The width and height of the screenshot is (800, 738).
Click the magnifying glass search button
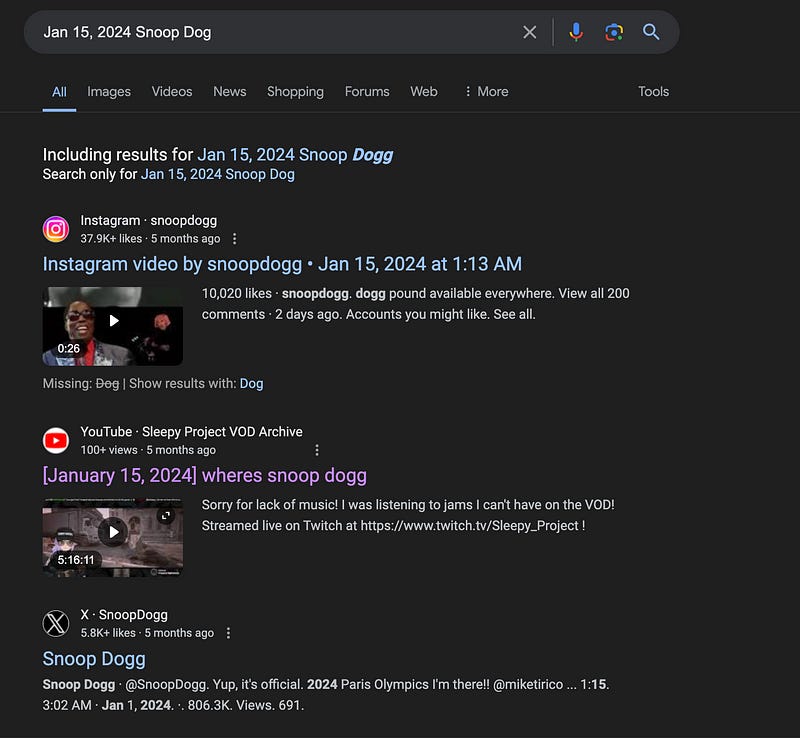[651, 32]
